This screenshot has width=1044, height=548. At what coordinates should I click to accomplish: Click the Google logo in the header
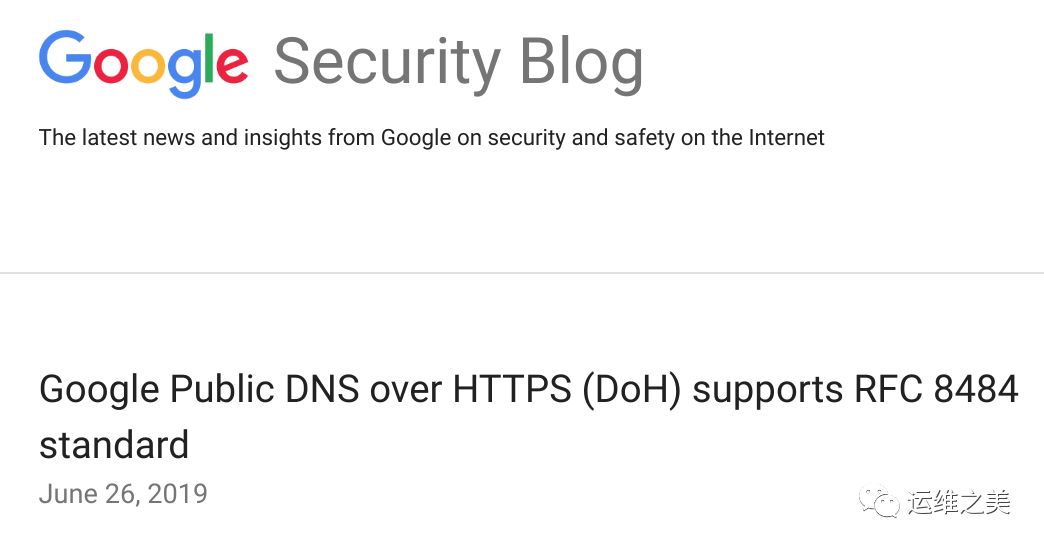coord(143,64)
